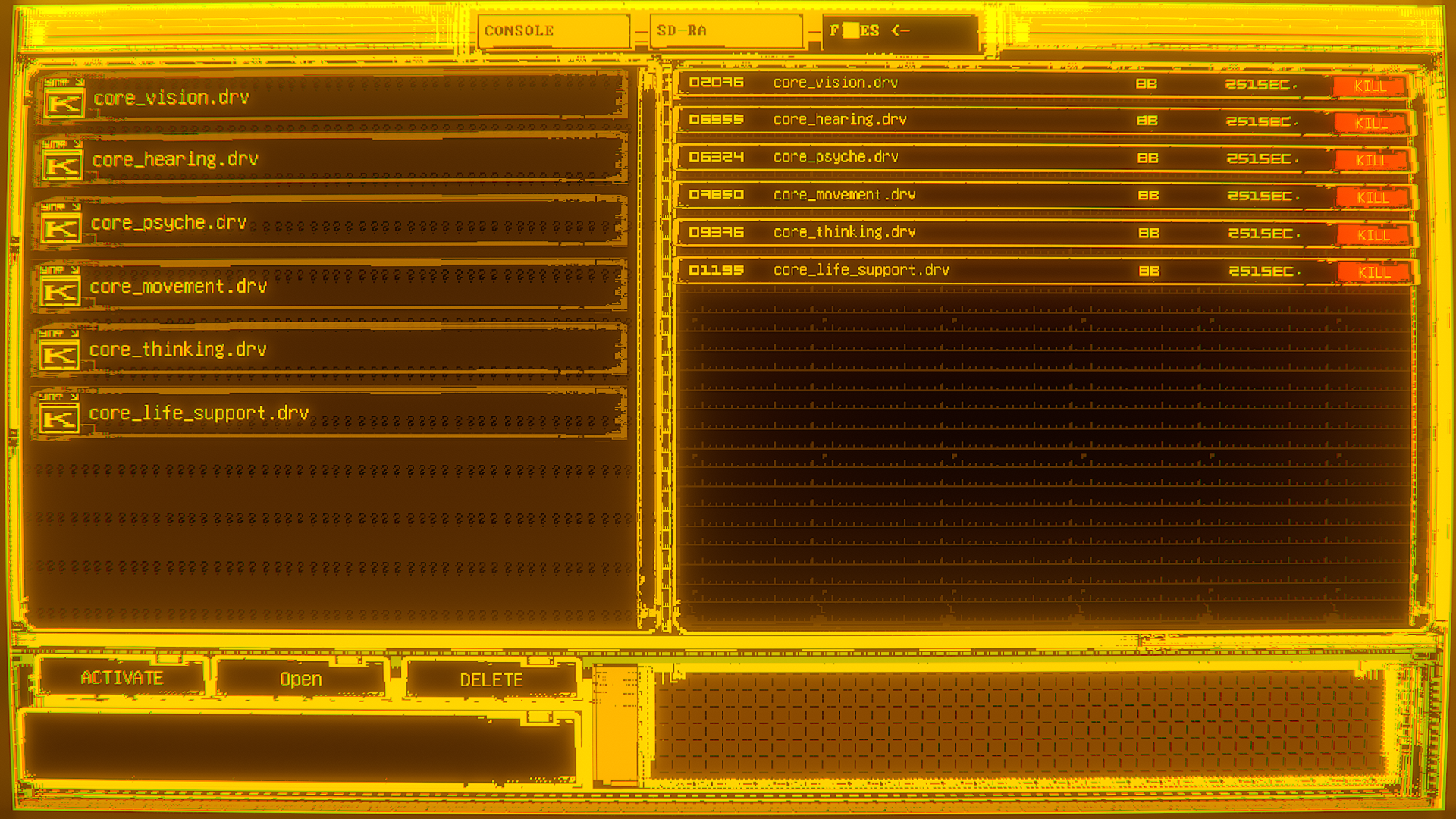This screenshot has height=819, width=1456.
Task: Click core_life_support.drv name in the process table
Action: (861, 270)
